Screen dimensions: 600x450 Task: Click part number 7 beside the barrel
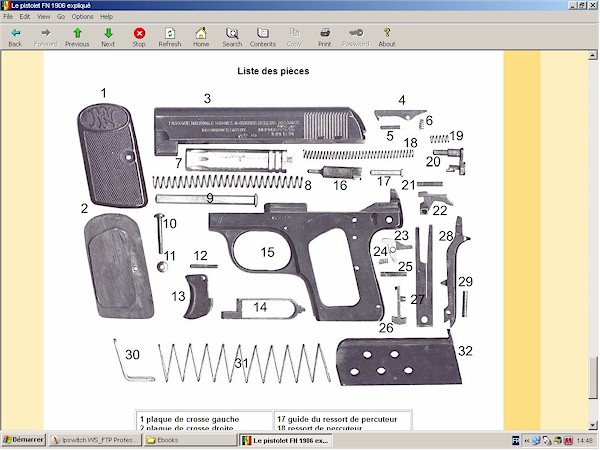pyautogui.click(x=178, y=163)
